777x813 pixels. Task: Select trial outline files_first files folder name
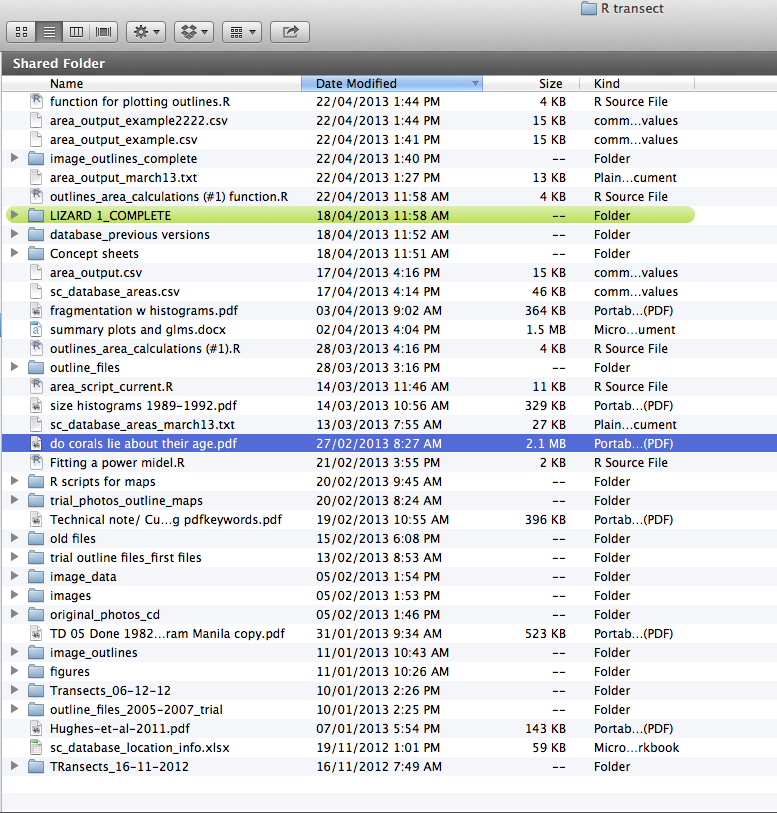click(125, 557)
